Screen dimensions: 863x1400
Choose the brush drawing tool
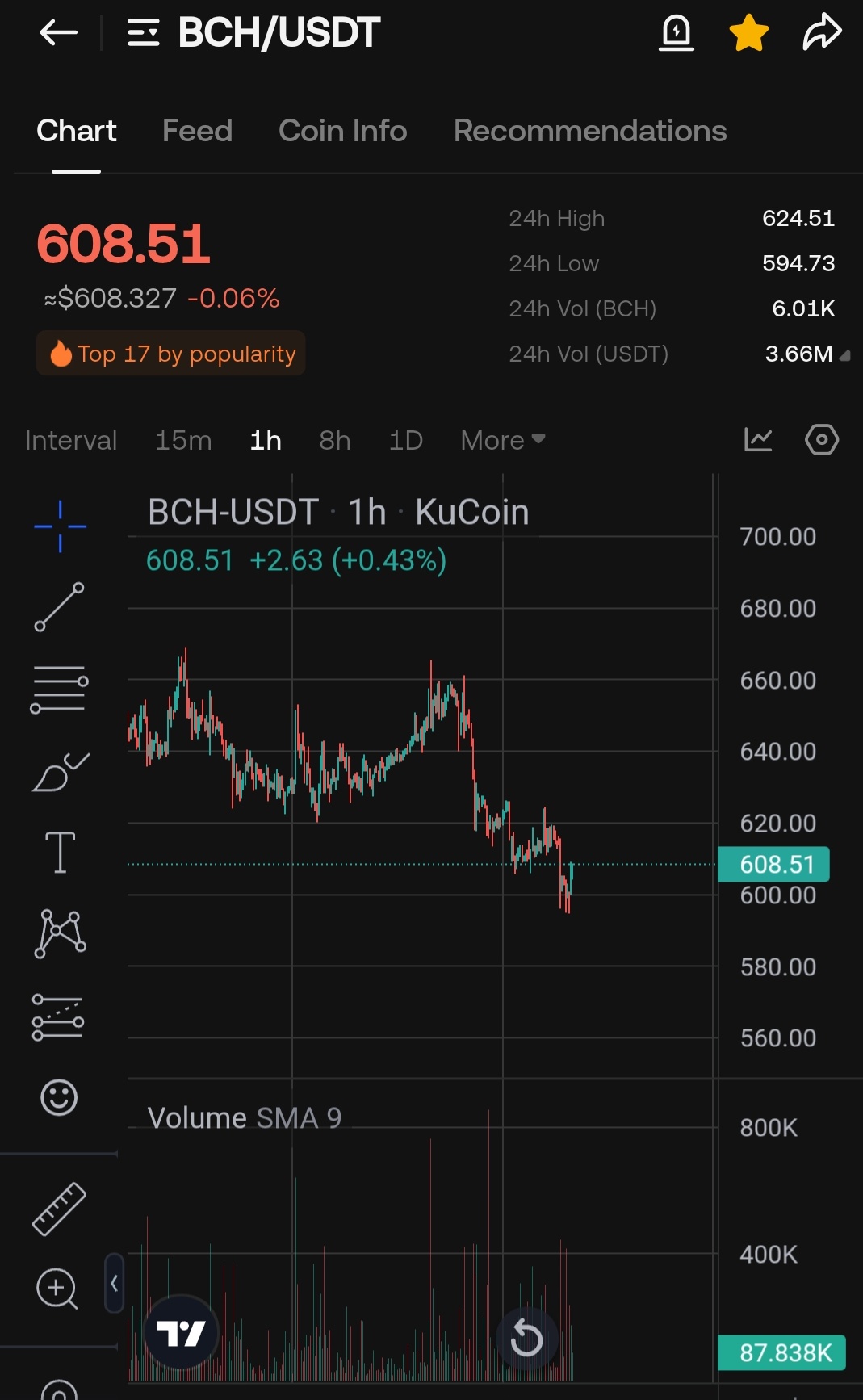point(60,773)
